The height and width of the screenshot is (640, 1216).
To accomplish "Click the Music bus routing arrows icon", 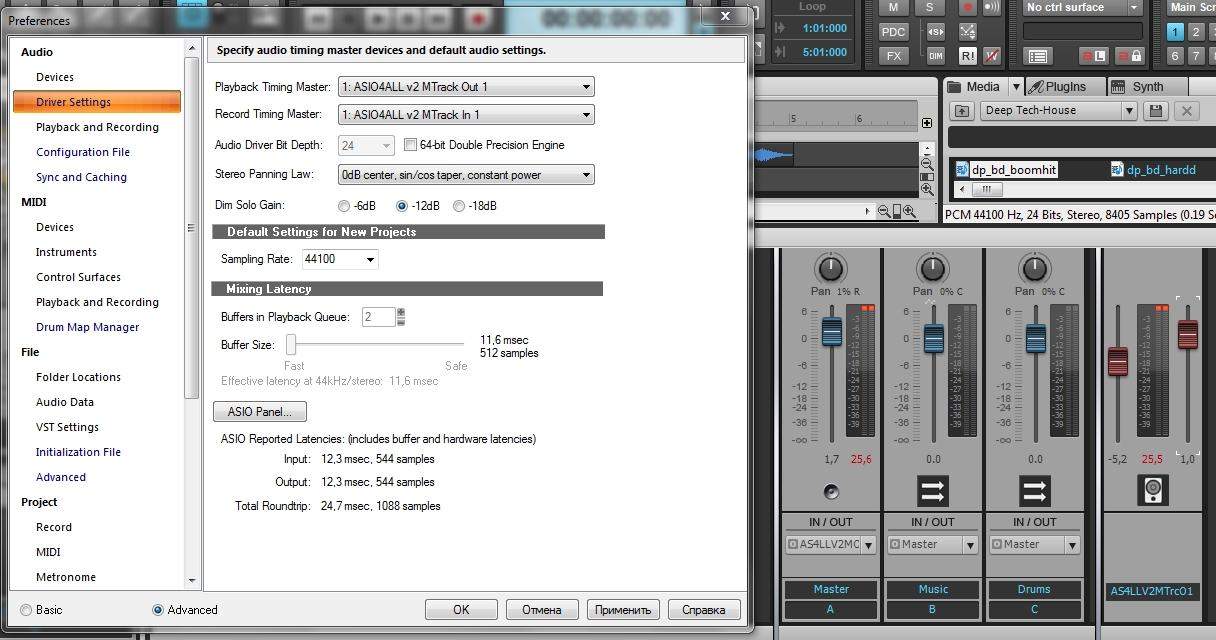I will [932, 491].
